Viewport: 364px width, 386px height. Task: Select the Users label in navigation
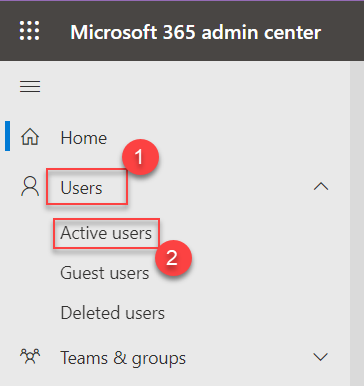pos(81,188)
